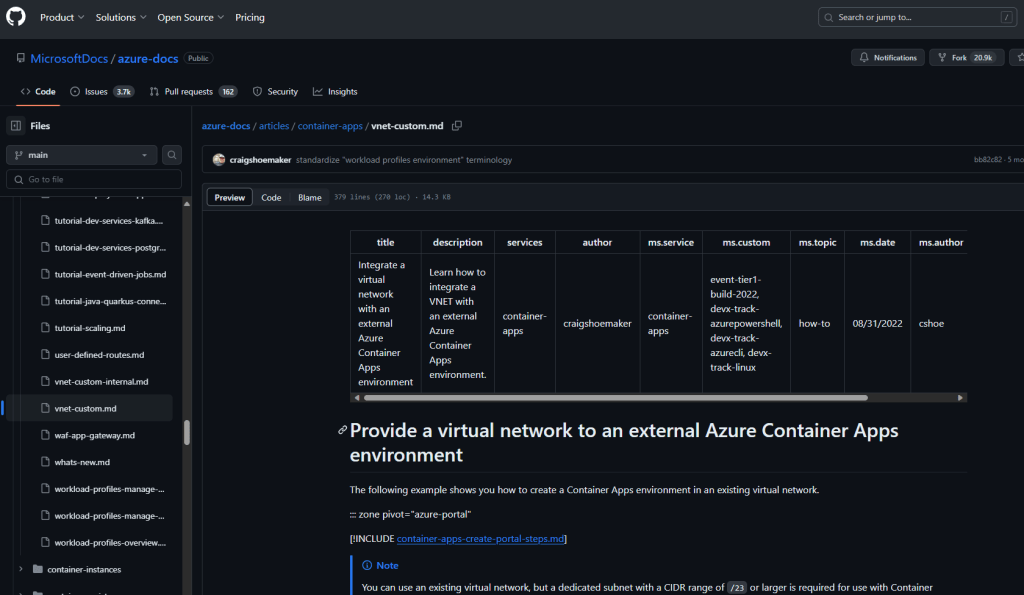
Task: Switch to Code view of the file
Action: click(271, 197)
